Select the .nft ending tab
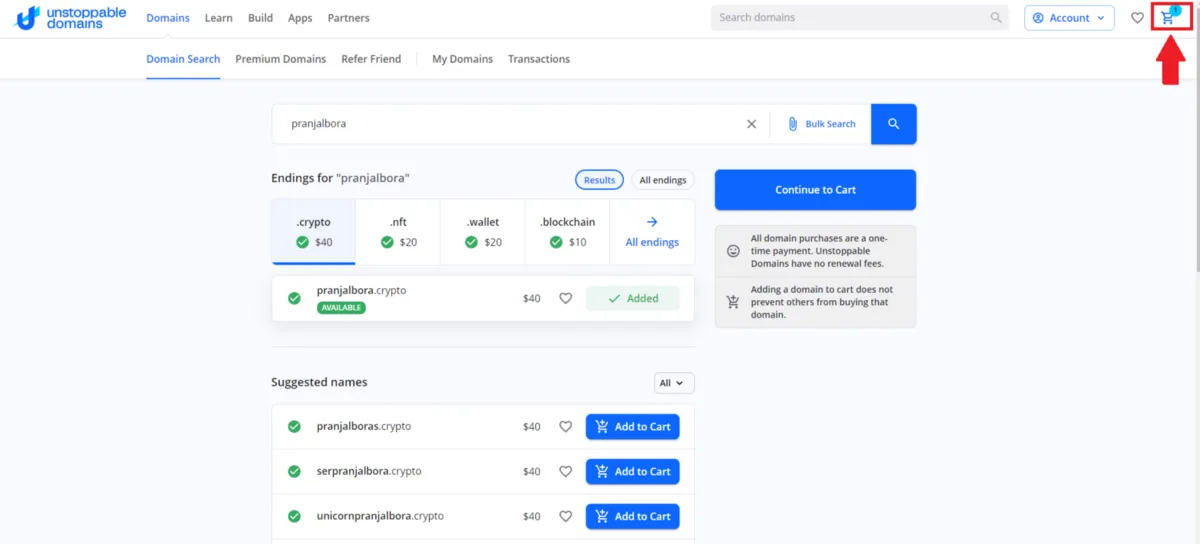 tap(398, 232)
